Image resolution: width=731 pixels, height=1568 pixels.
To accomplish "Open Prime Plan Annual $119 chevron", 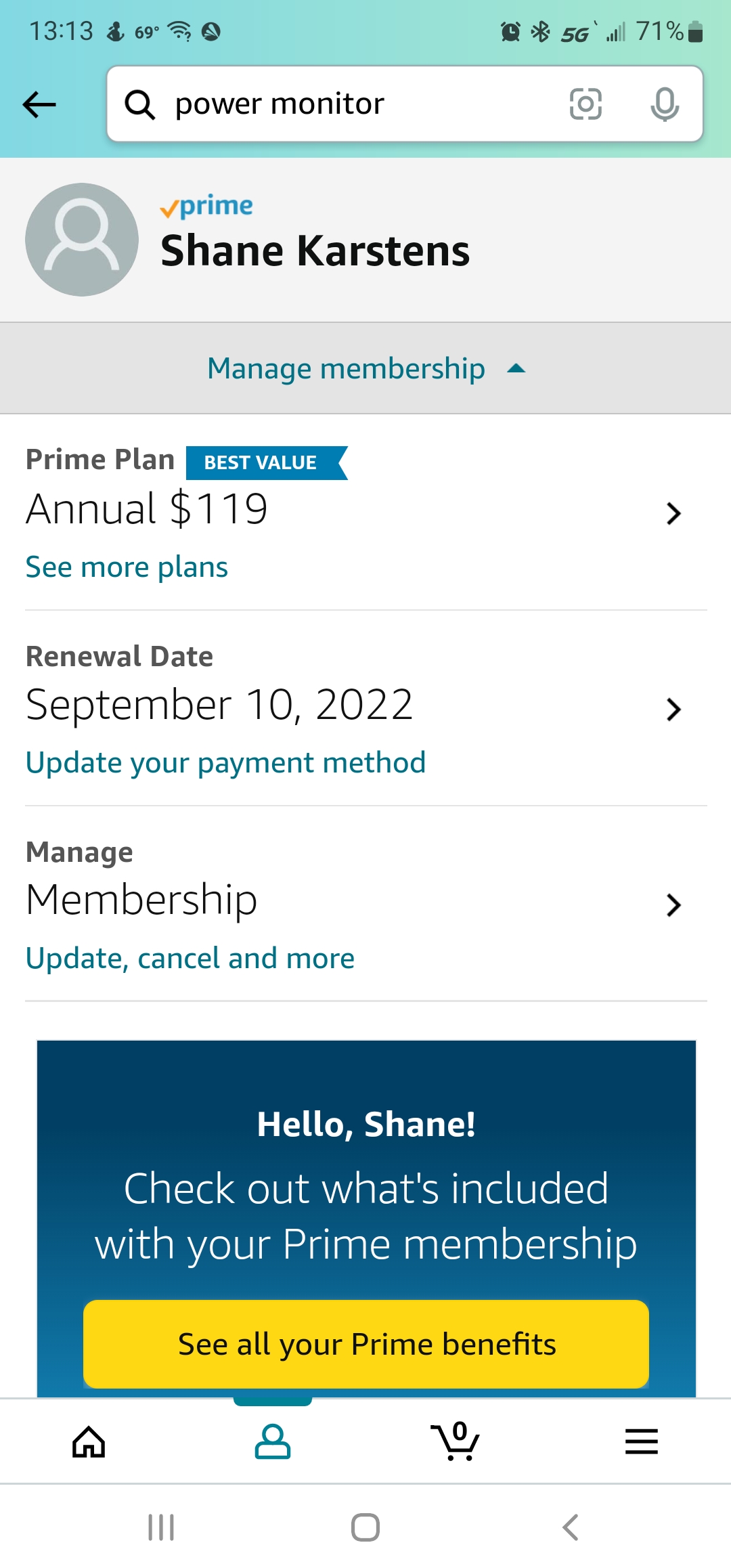I will coord(673,513).
